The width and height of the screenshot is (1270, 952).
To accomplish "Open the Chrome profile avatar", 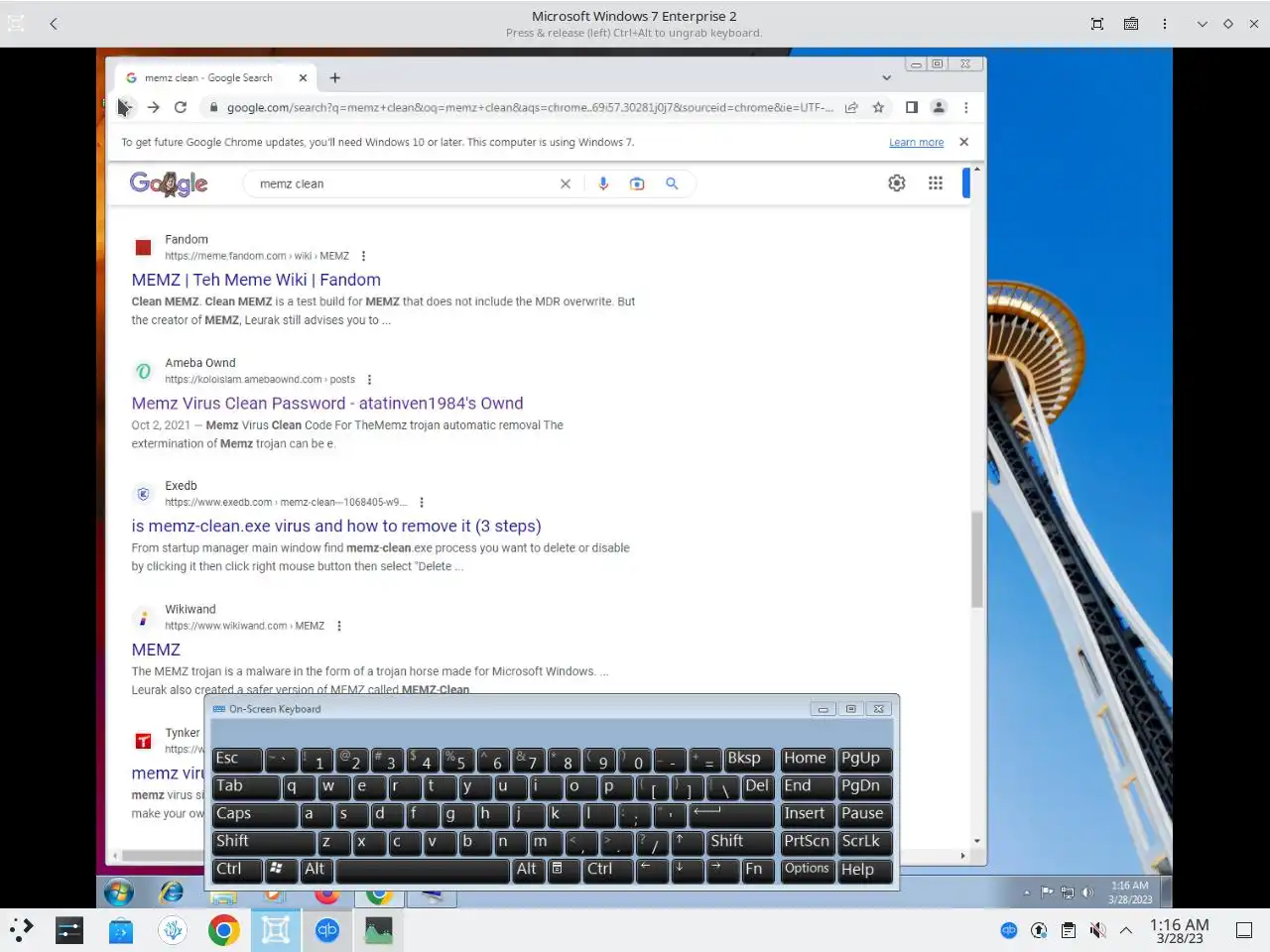I will tap(939, 107).
